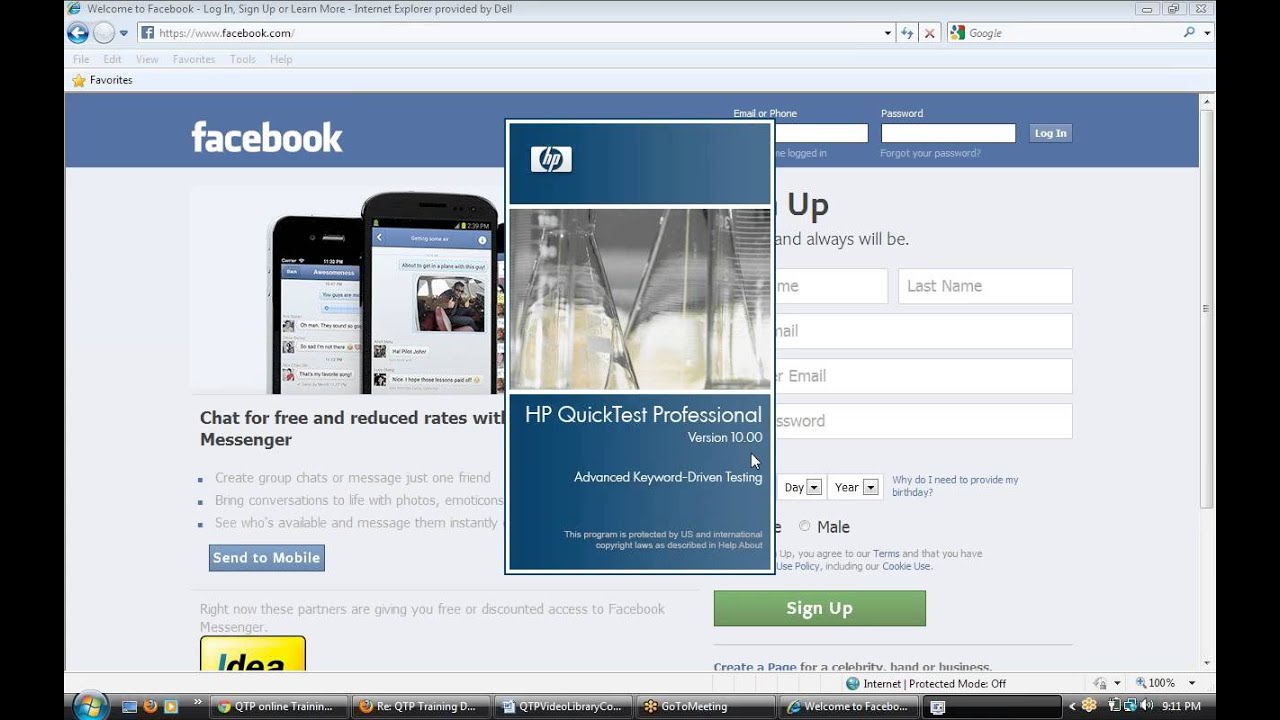Viewport: 1280px width, 720px height.
Task: Open the birthday Day dropdown
Action: [802, 487]
